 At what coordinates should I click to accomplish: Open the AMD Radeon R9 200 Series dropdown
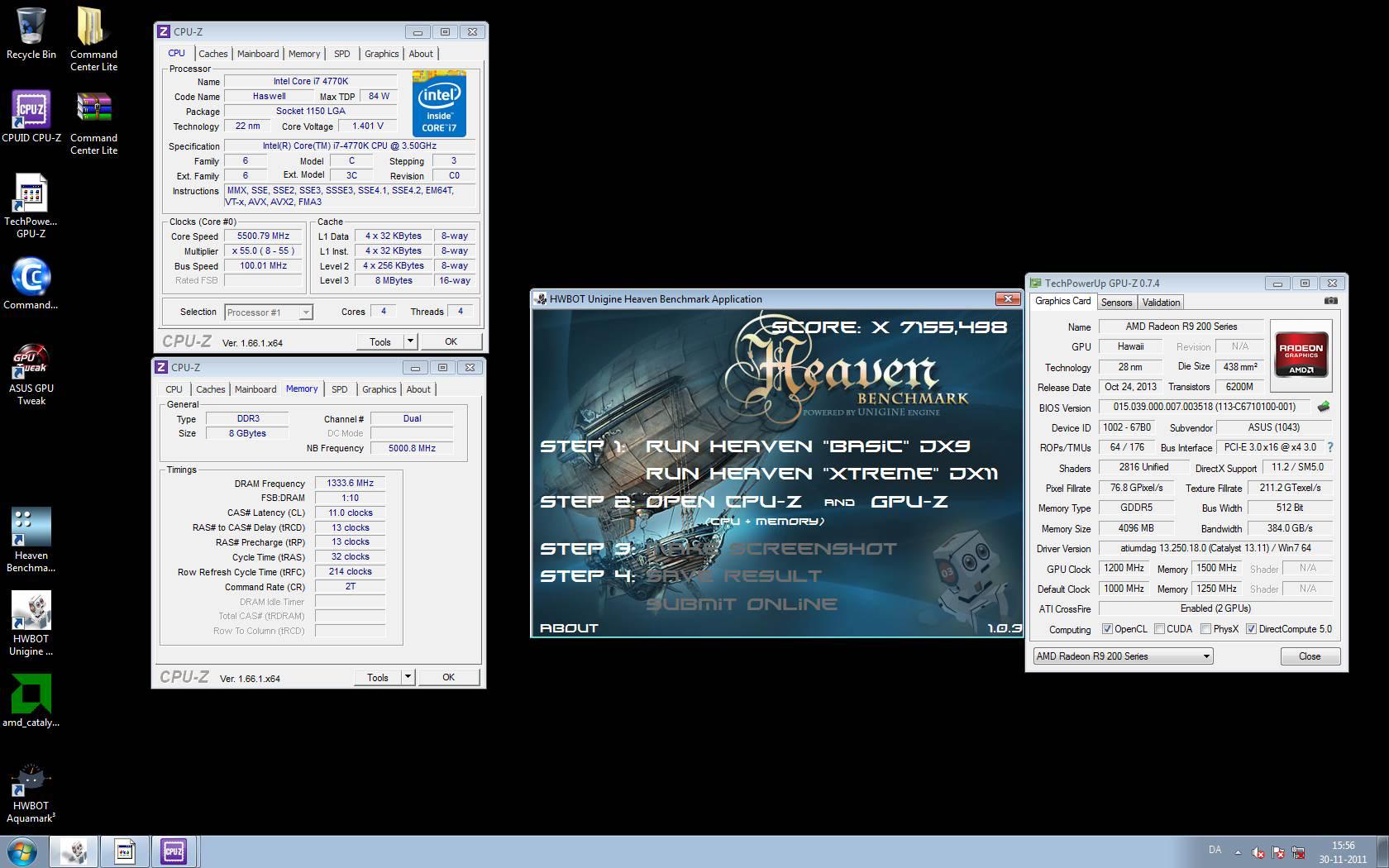click(1123, 656)
